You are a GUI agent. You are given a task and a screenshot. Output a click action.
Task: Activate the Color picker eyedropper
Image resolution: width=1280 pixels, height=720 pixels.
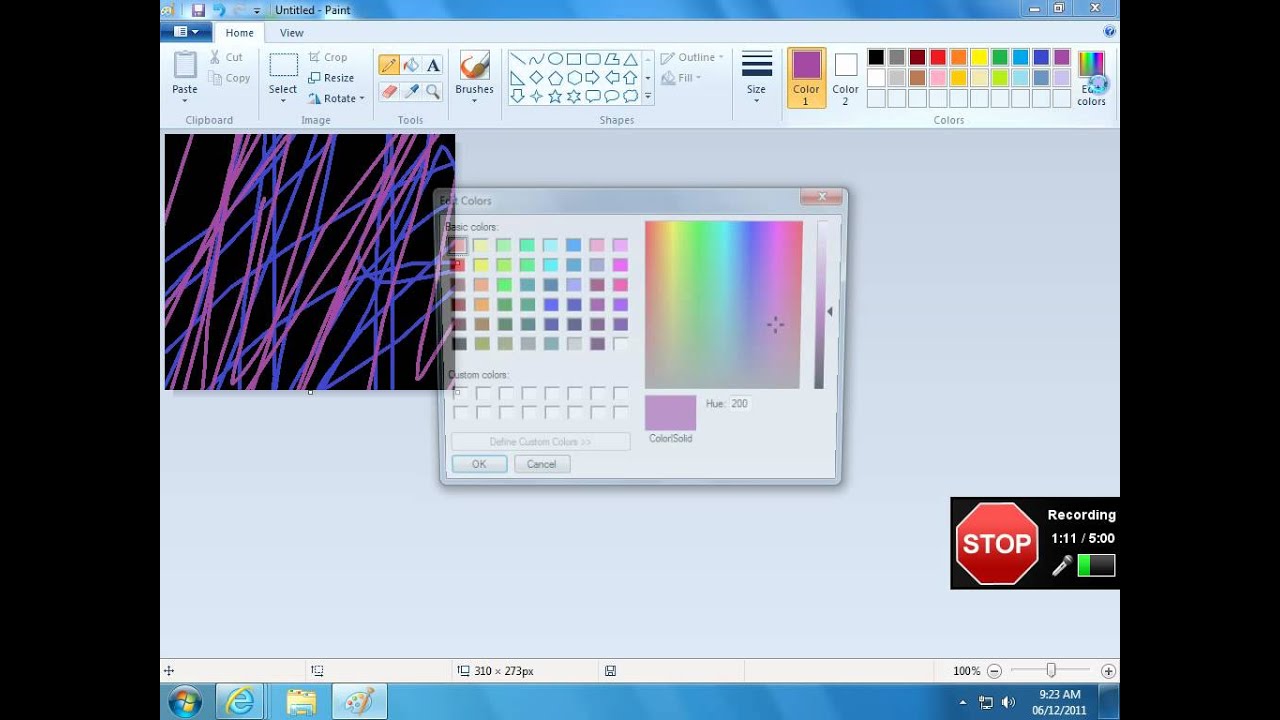point(411,91)
